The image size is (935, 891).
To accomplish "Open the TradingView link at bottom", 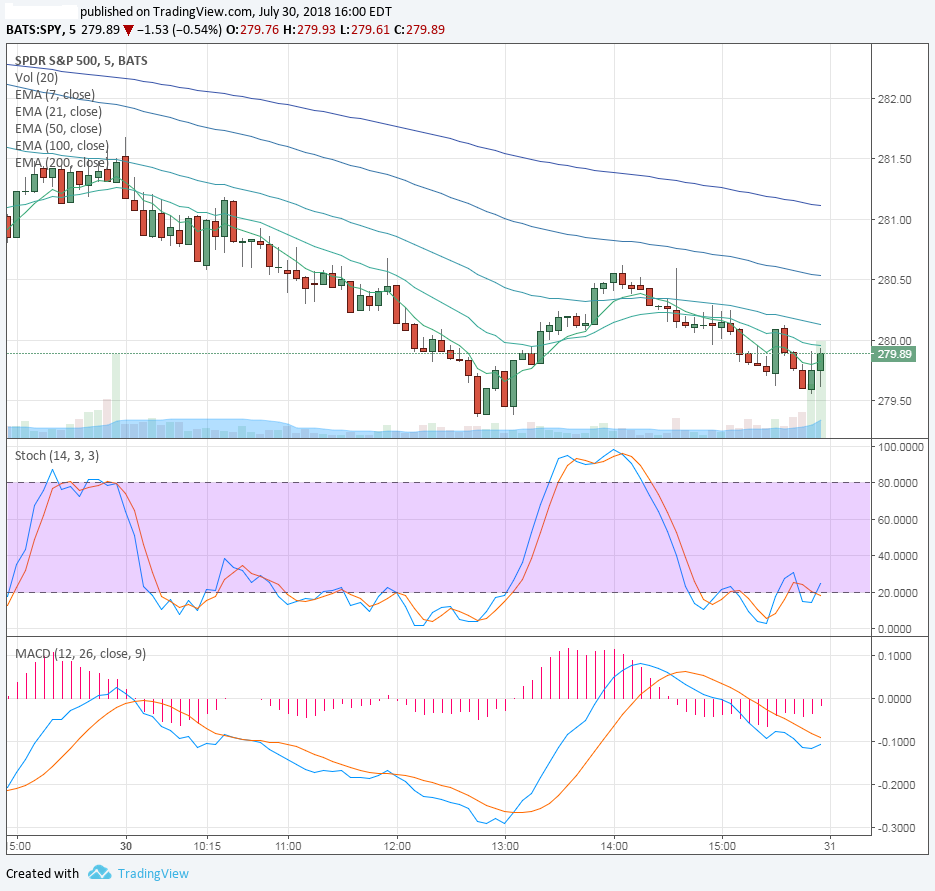I will 153,874.
